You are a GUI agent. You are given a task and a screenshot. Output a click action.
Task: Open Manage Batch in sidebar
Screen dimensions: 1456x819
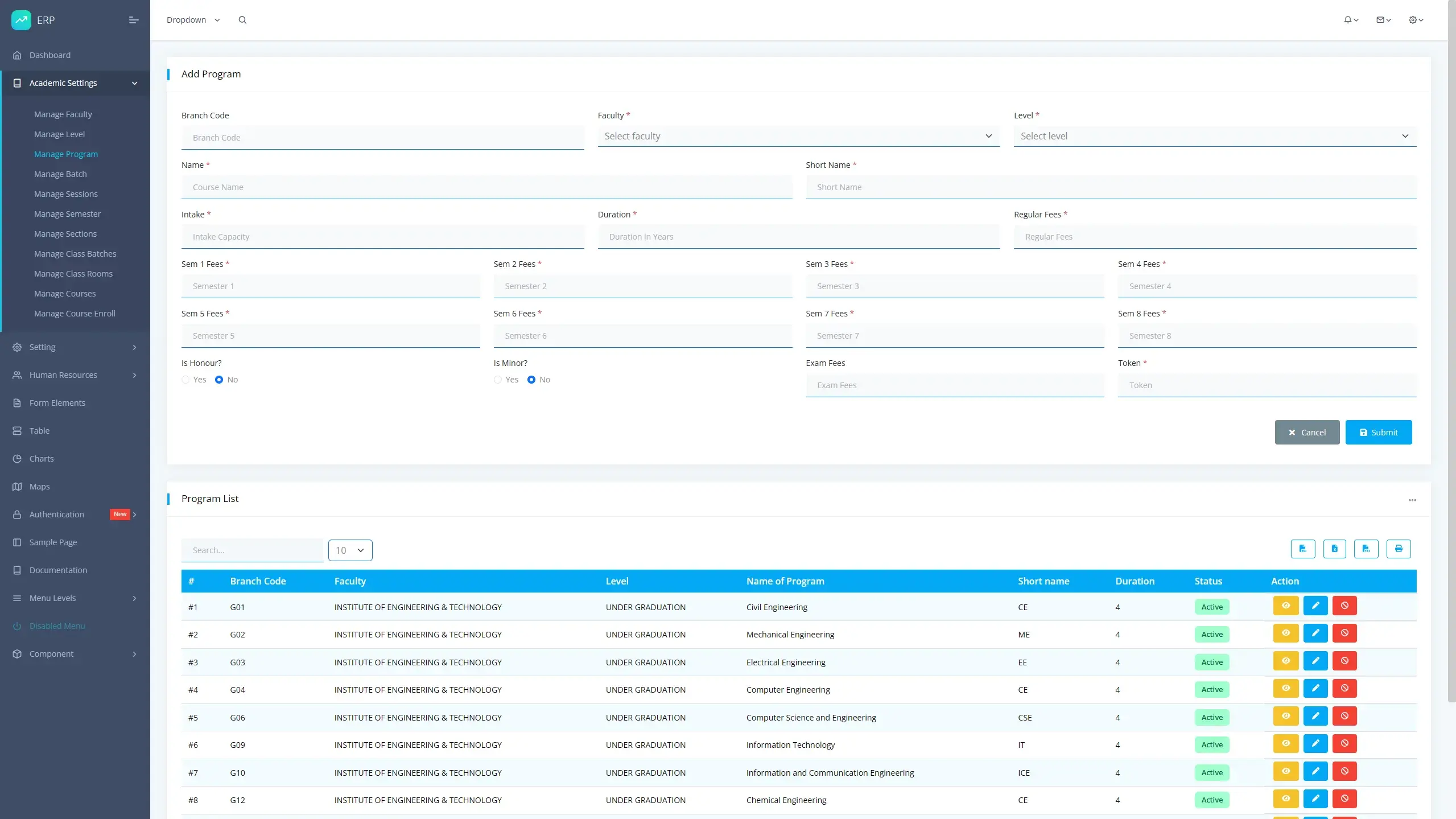60,174
